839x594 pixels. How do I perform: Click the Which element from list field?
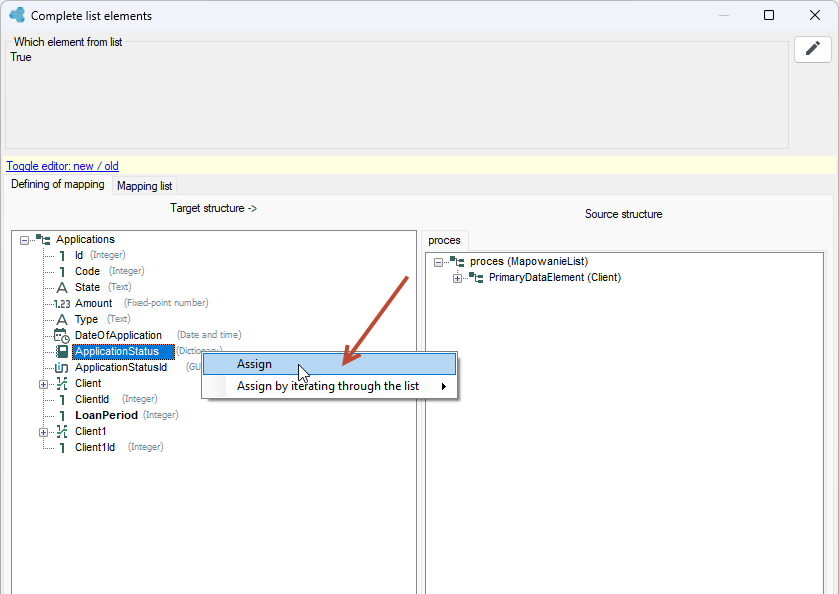(x=397, y=96)
